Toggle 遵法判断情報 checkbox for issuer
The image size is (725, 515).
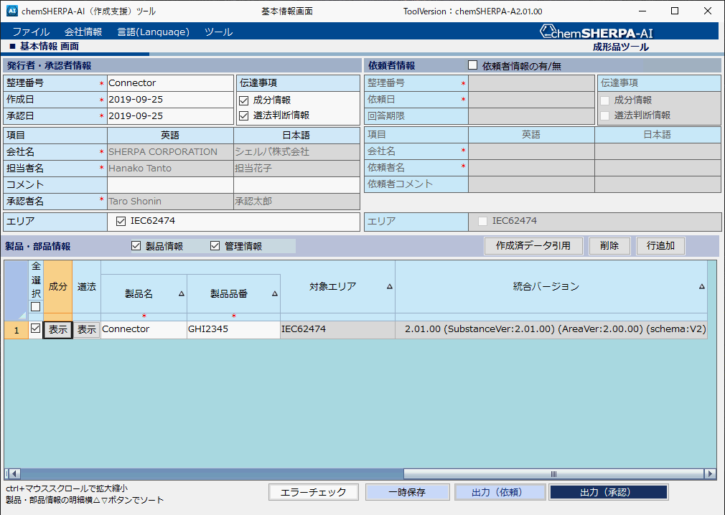244,115
